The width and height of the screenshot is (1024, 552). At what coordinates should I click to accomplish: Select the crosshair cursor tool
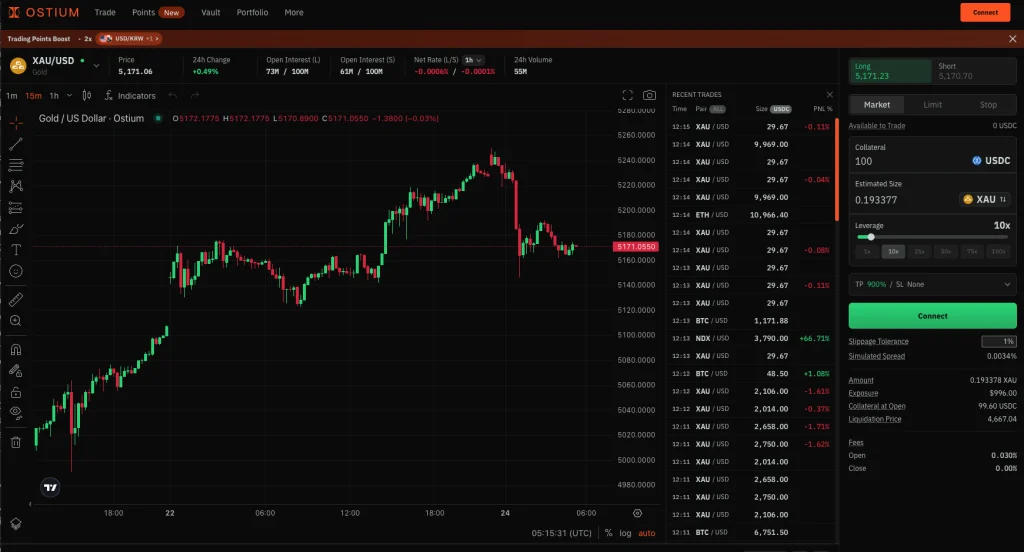pos(16,122)
